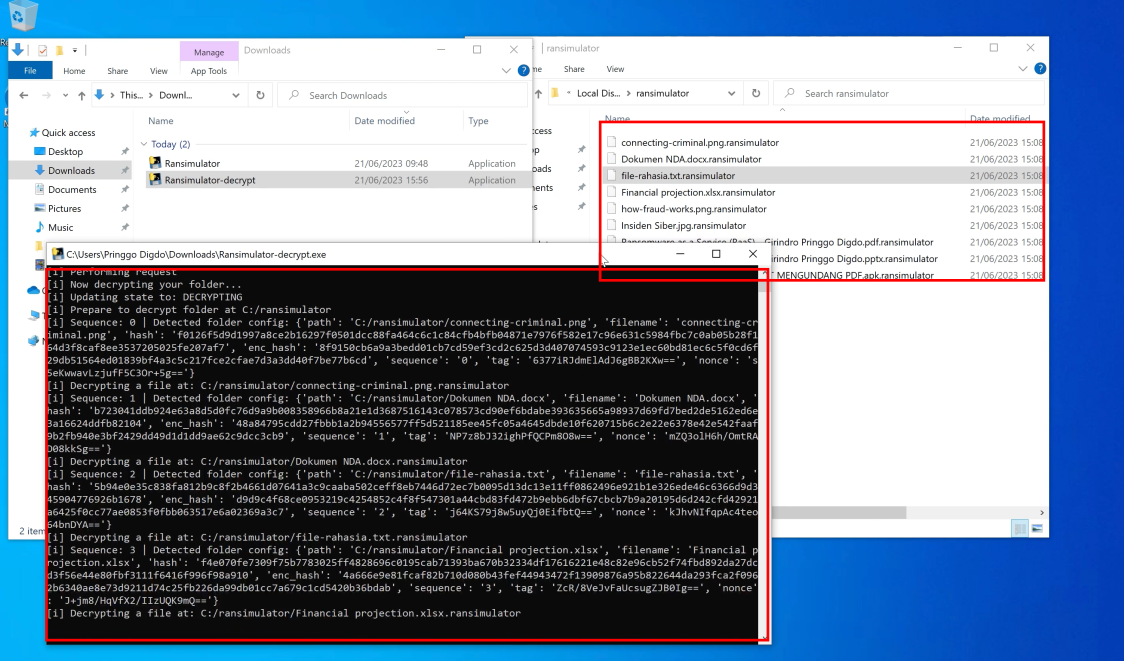Expand the ribbon in the Downloads window

pyautogui.click(x=506, y=70)
